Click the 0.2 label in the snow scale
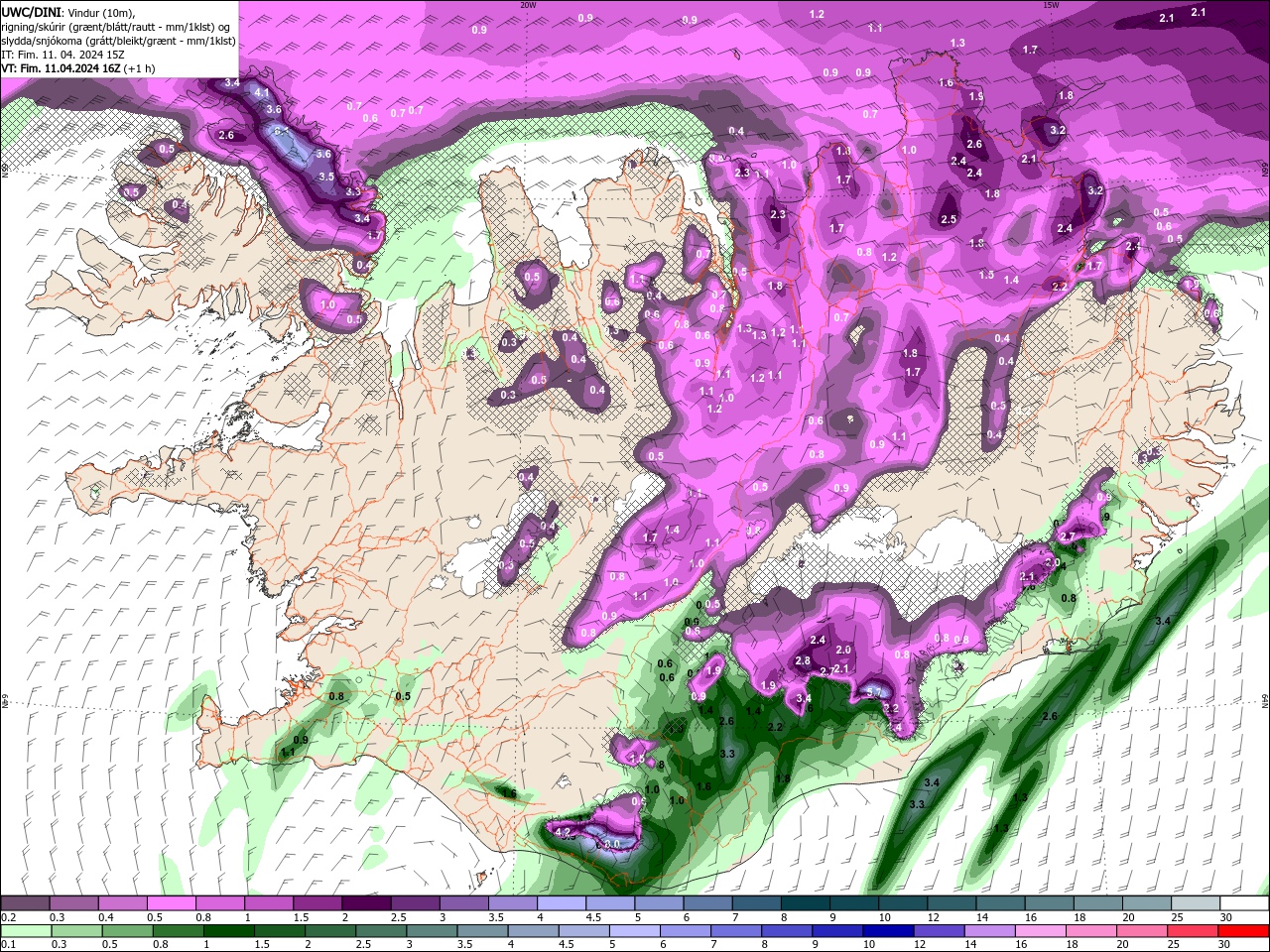This screenshot has height=952, width=1270. [x=9, y=917]
